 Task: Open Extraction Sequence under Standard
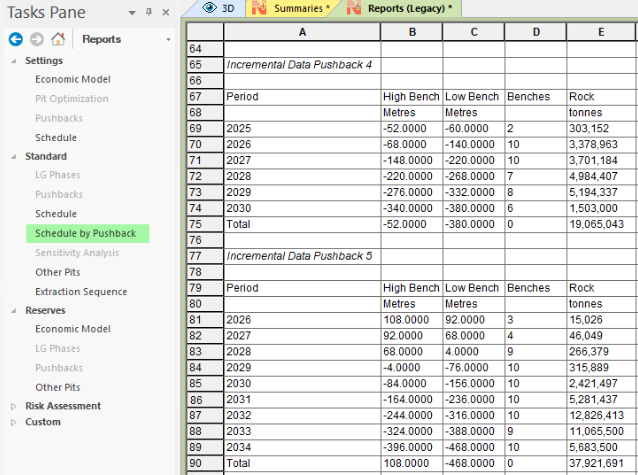tap(81, 292)
